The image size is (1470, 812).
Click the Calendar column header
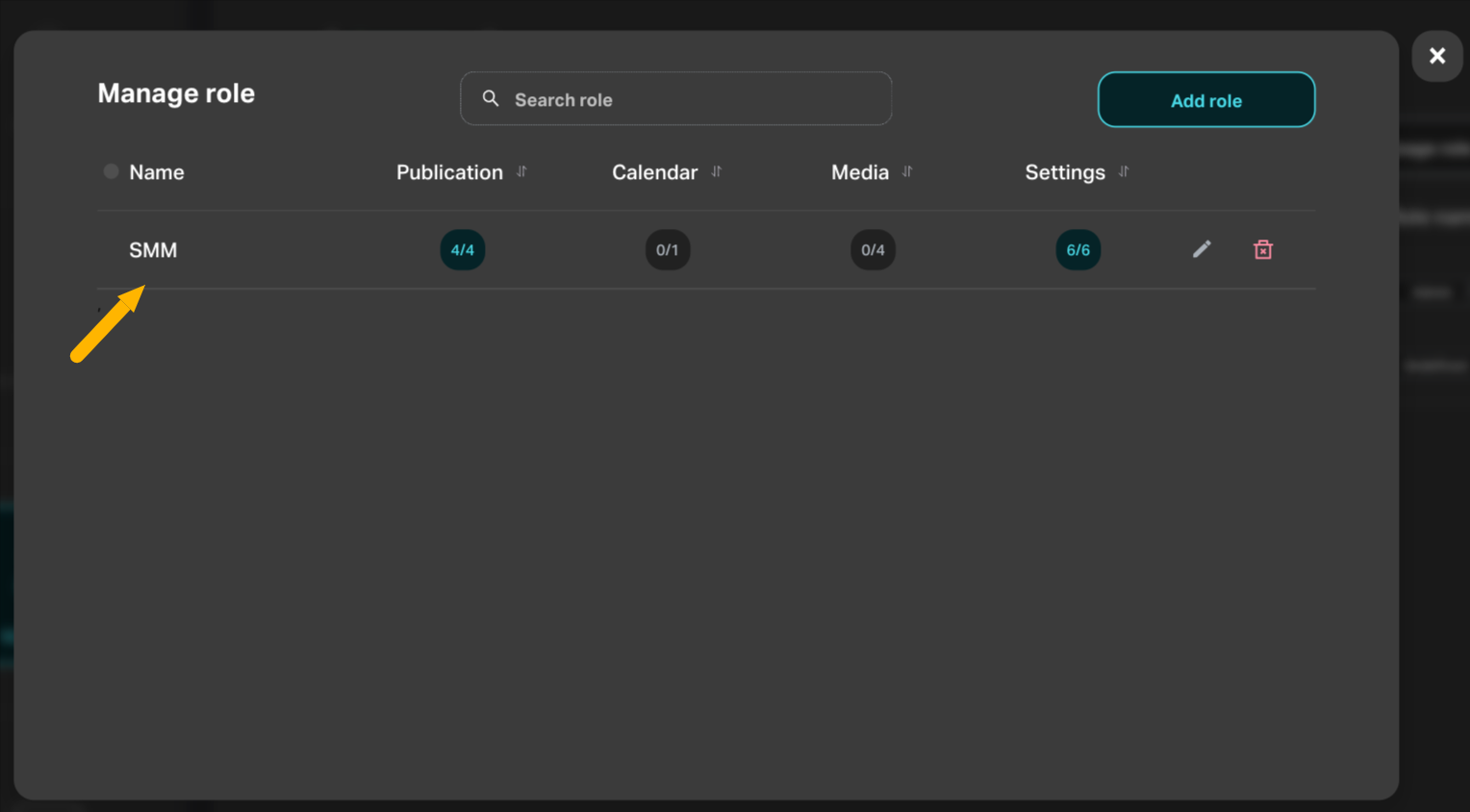[654, 172]
